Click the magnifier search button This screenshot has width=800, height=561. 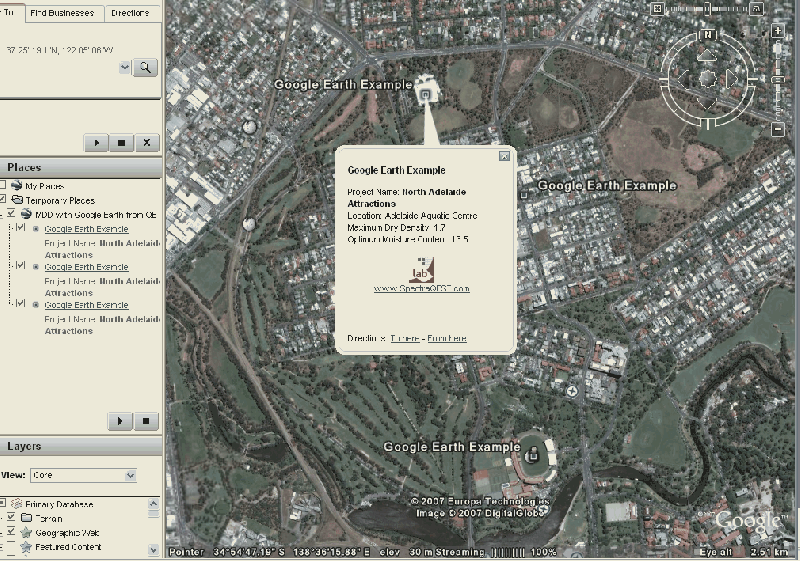click(145, 67)
